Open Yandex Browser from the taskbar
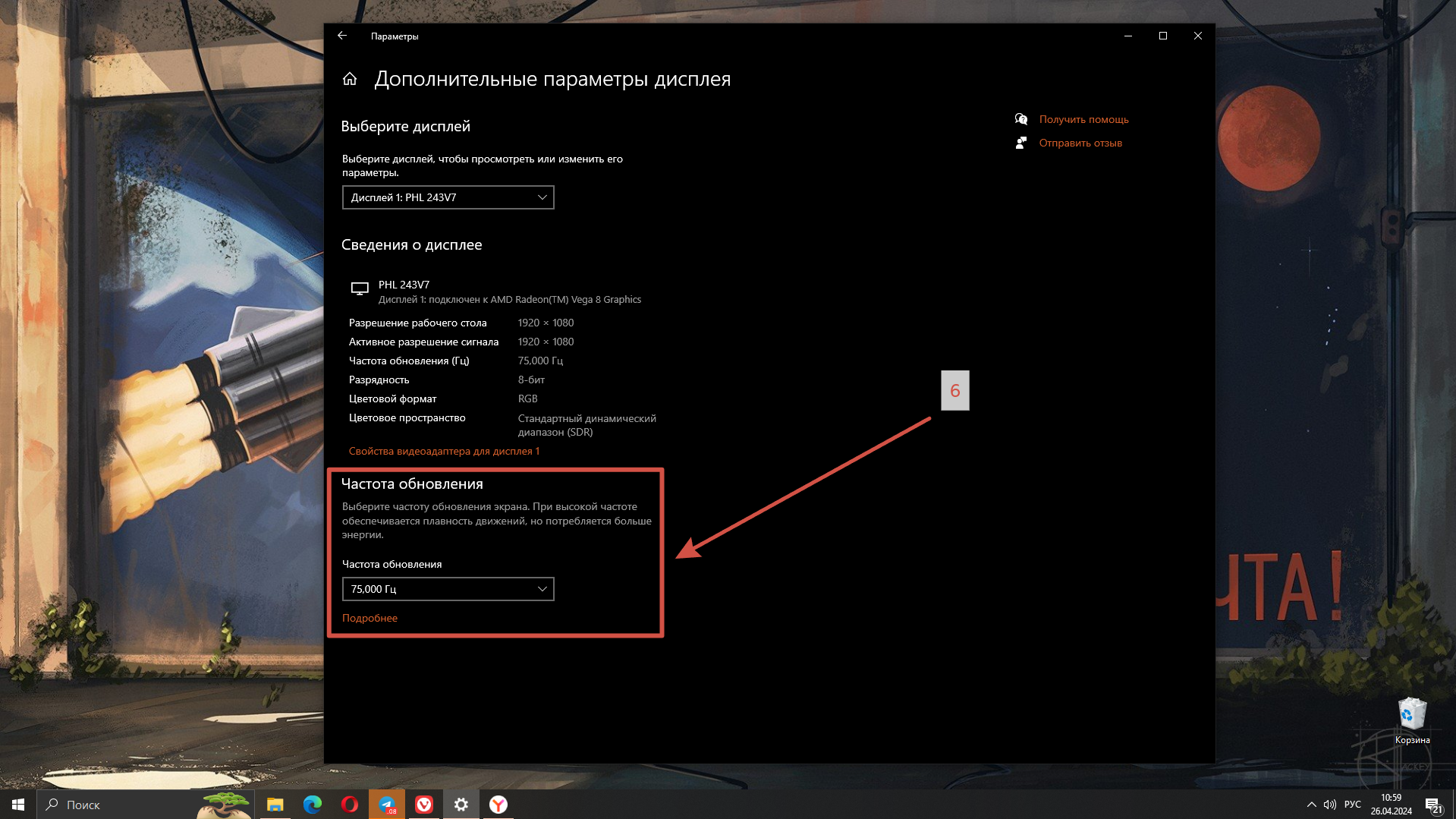 (x=498, y=805)
